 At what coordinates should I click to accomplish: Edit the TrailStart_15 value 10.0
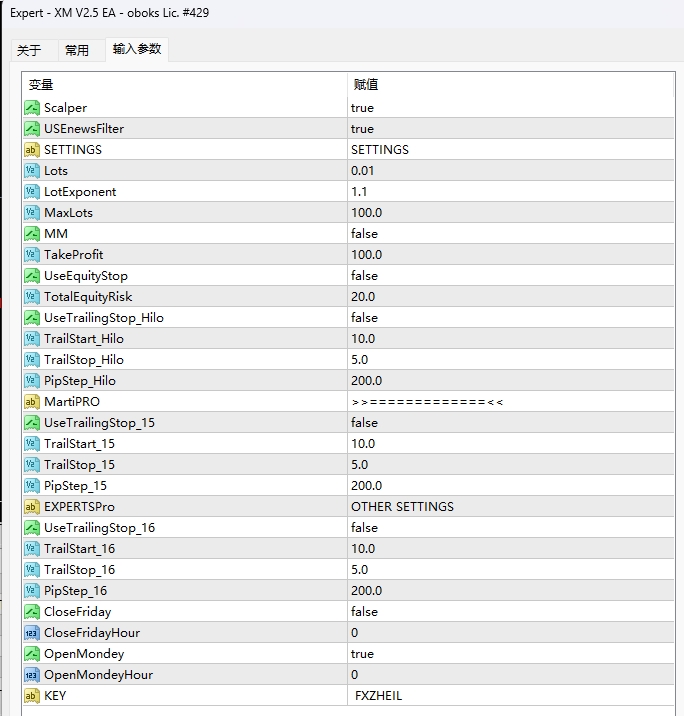tap(510, 444)
